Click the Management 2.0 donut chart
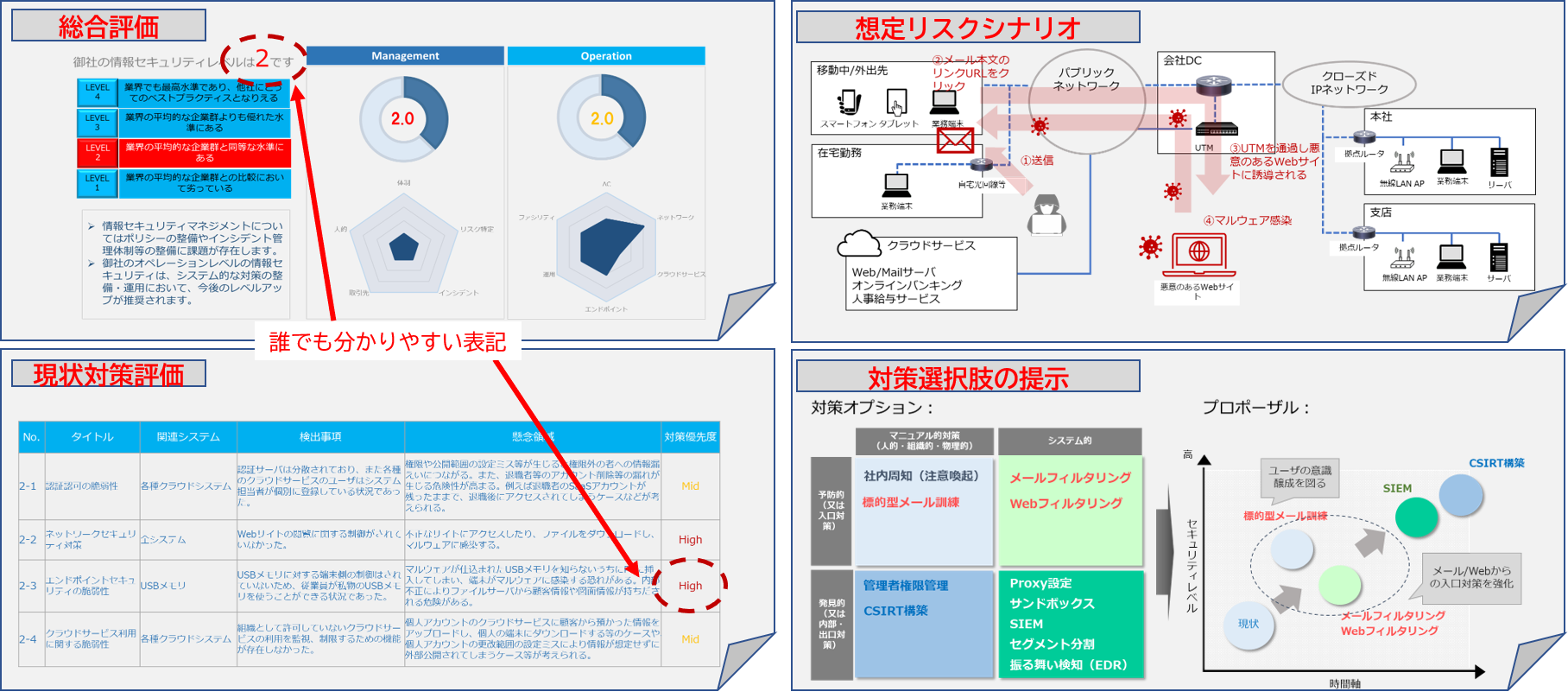 tap(403, 118)
